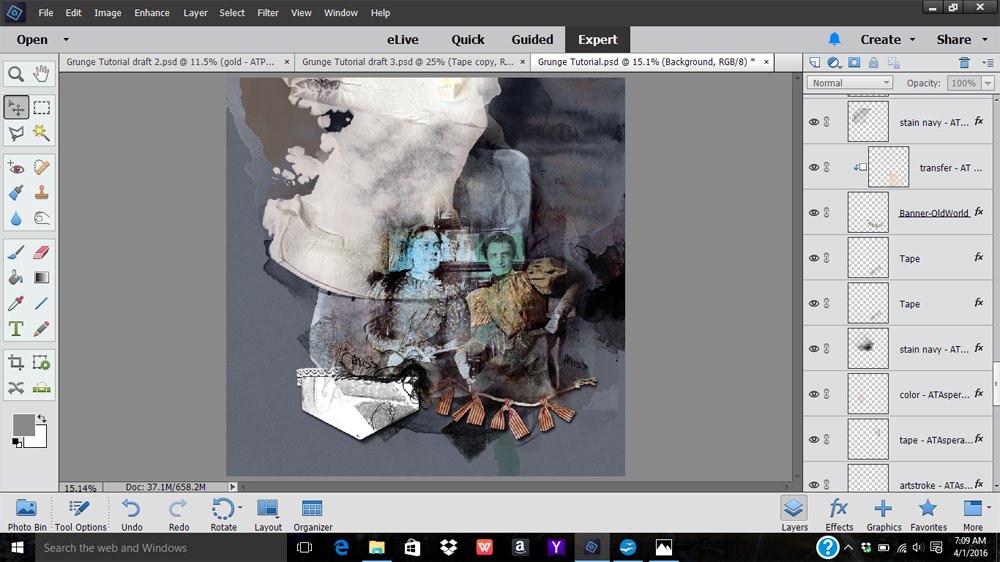The width and height of the screenshot is (1000, 562).
Task: Select the Clone Stamp tool
Action: [41, 193]
